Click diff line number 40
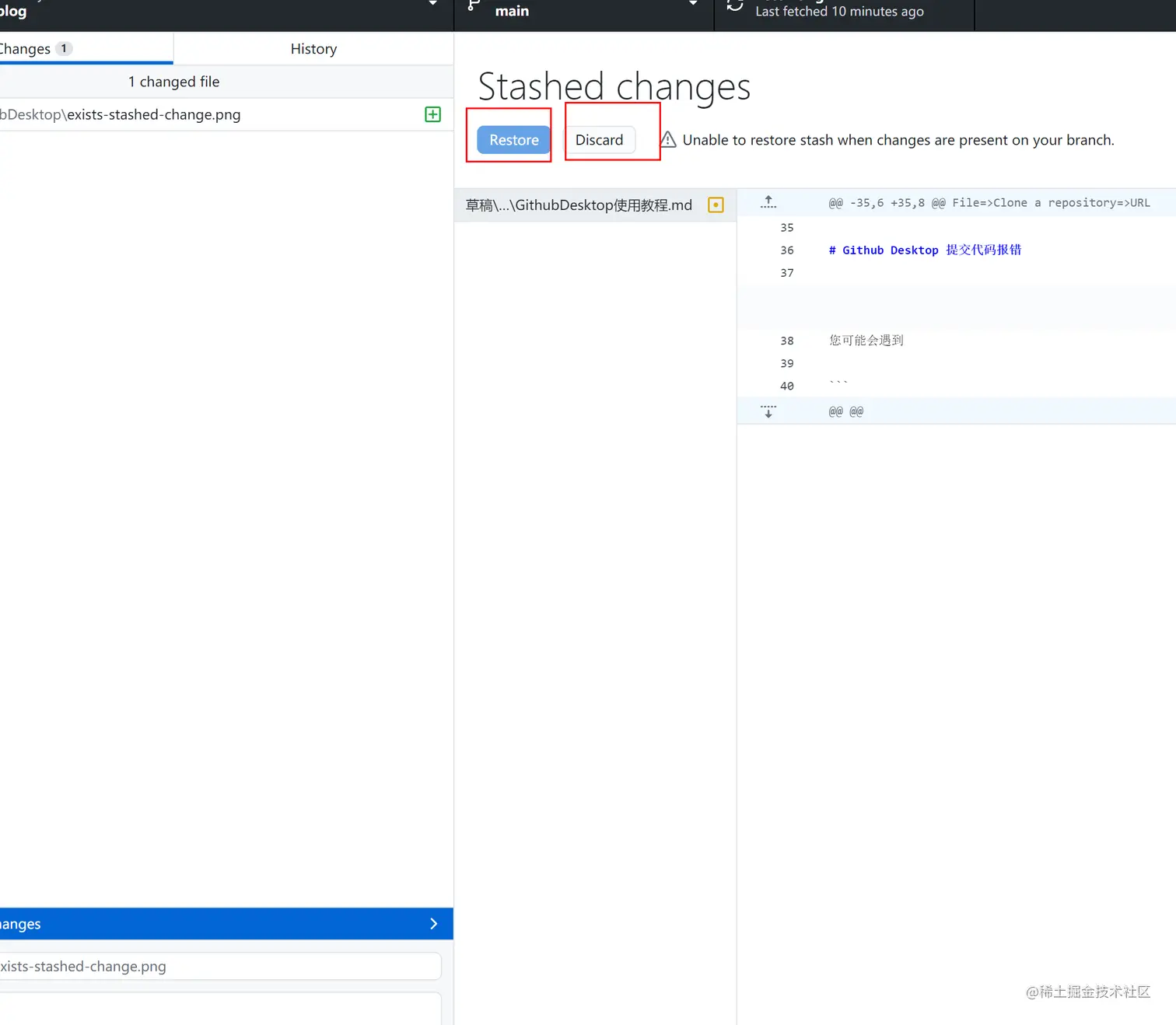This screenshot has height=1025, width=1176. point(787,386)
